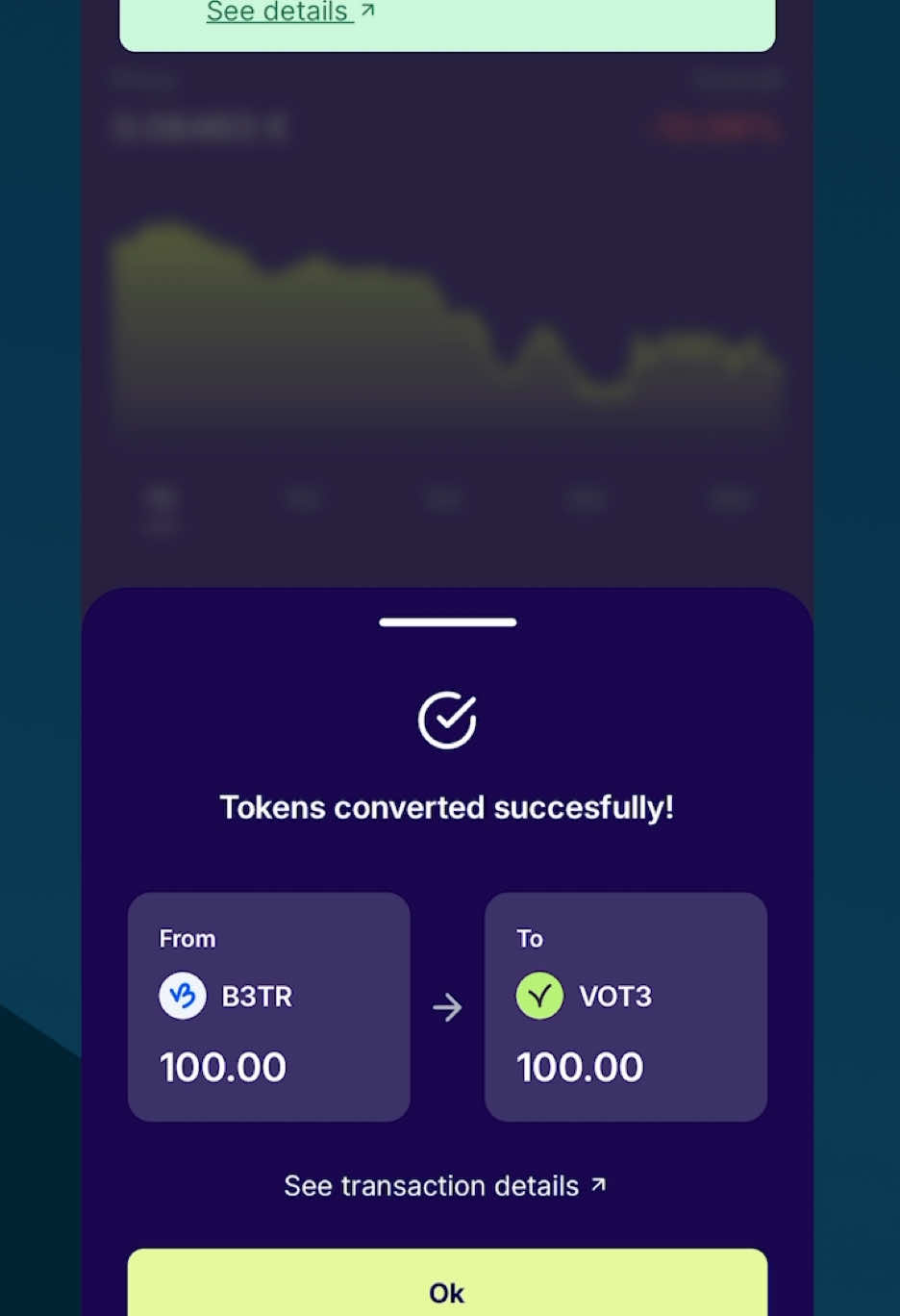900x1316 pixels.
Task: Tap the drag handle atop the modal
Action: pos(446,622)
